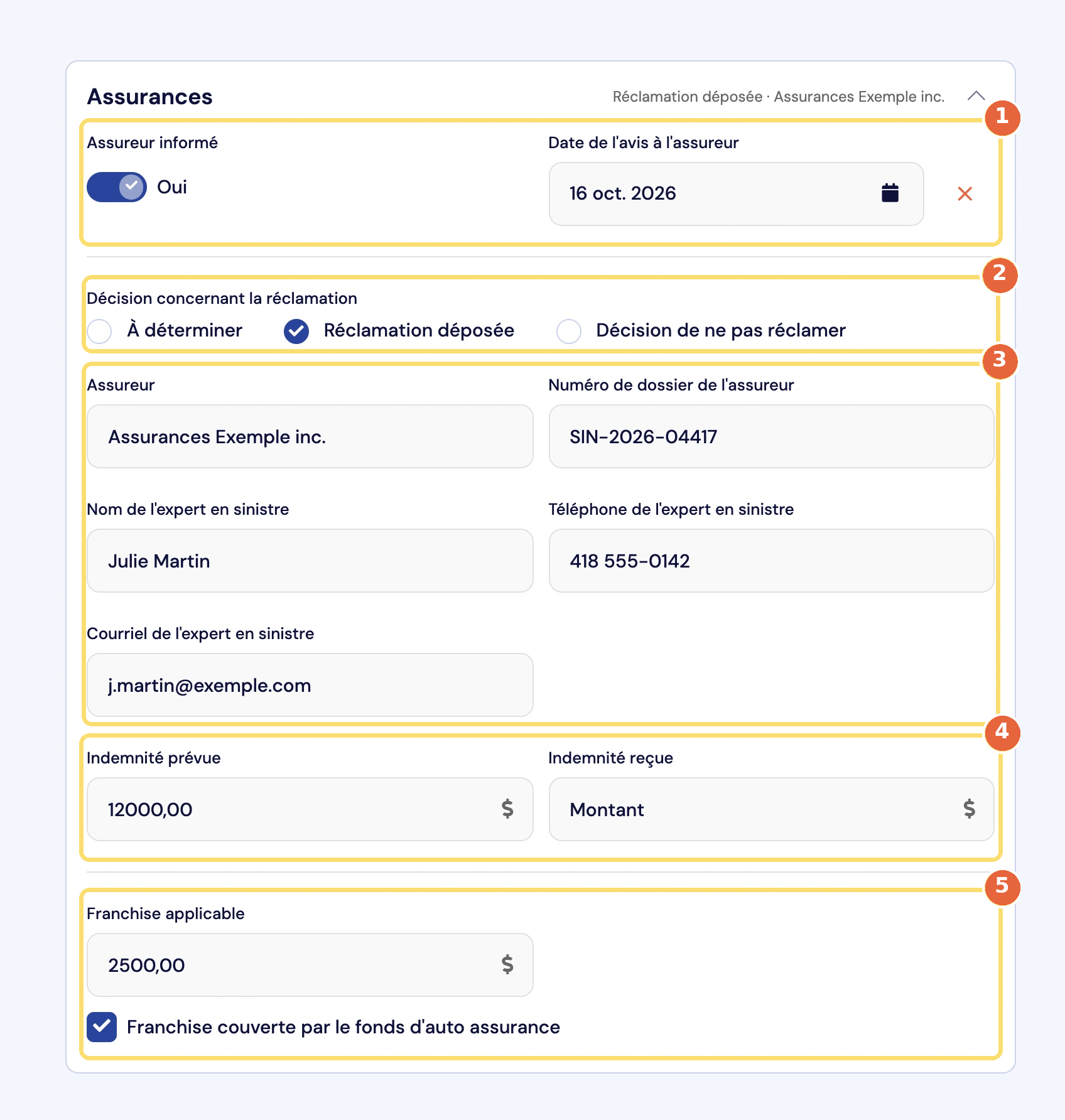Click the Franchise applicable amount field
The image size is (1065, 1120).
(310, 965)
